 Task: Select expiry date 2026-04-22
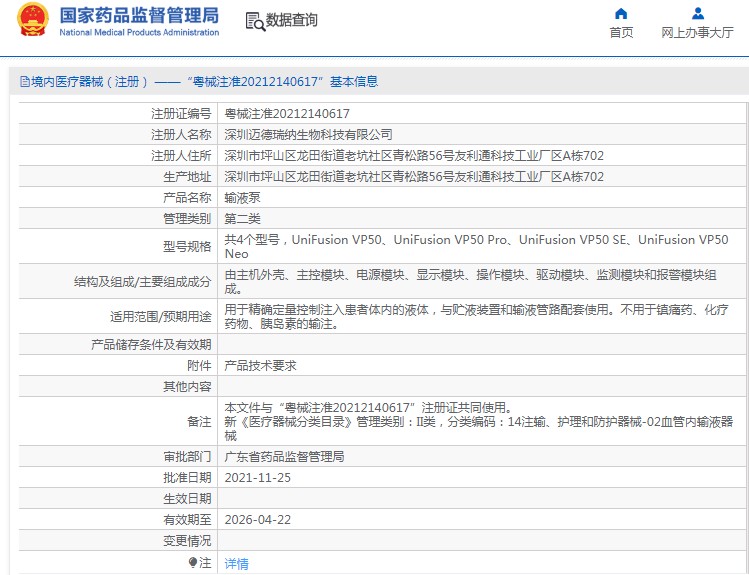(x=257, y=520)
